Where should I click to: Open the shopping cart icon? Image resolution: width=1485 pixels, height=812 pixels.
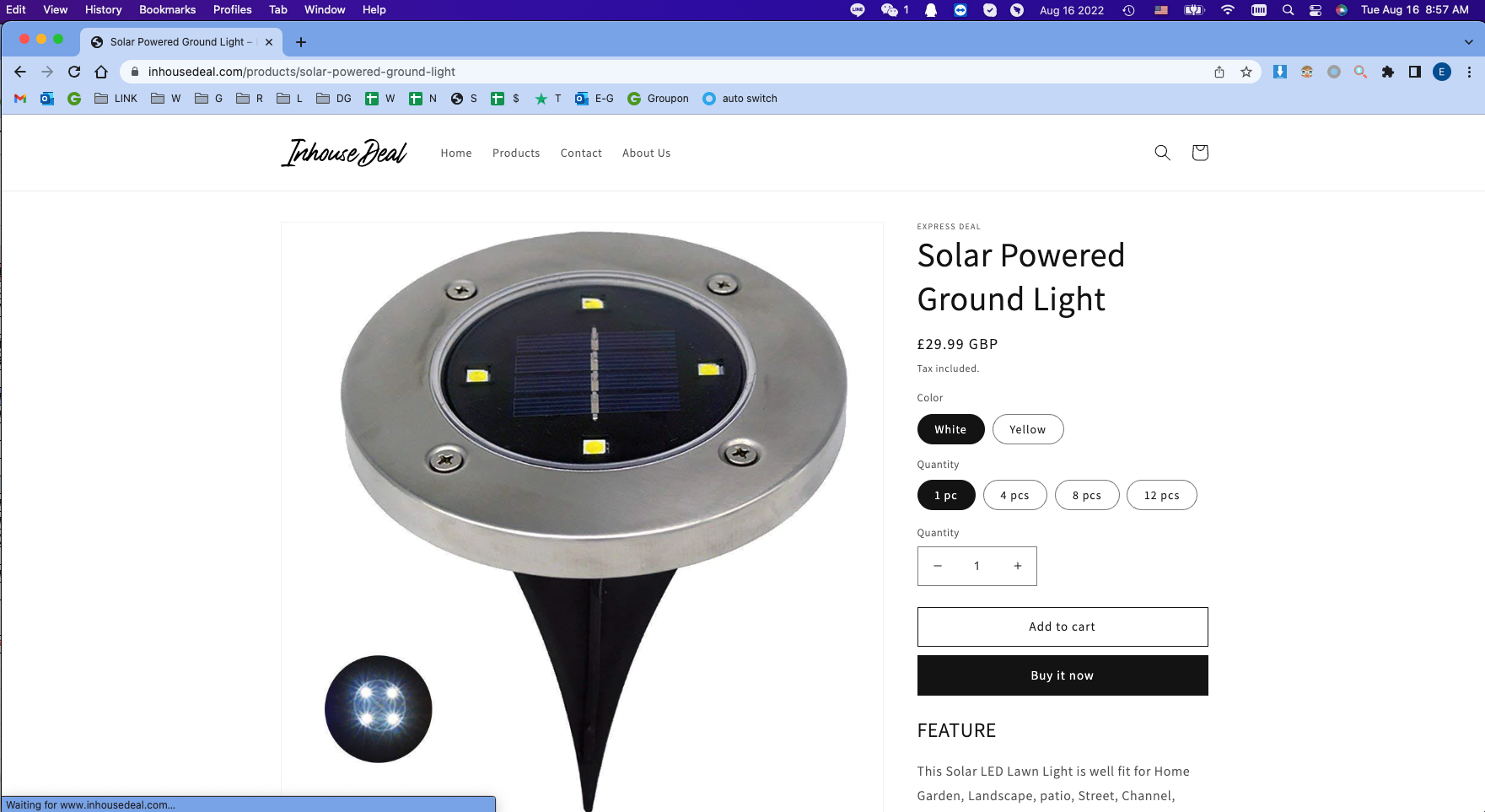coord(1199,153)
